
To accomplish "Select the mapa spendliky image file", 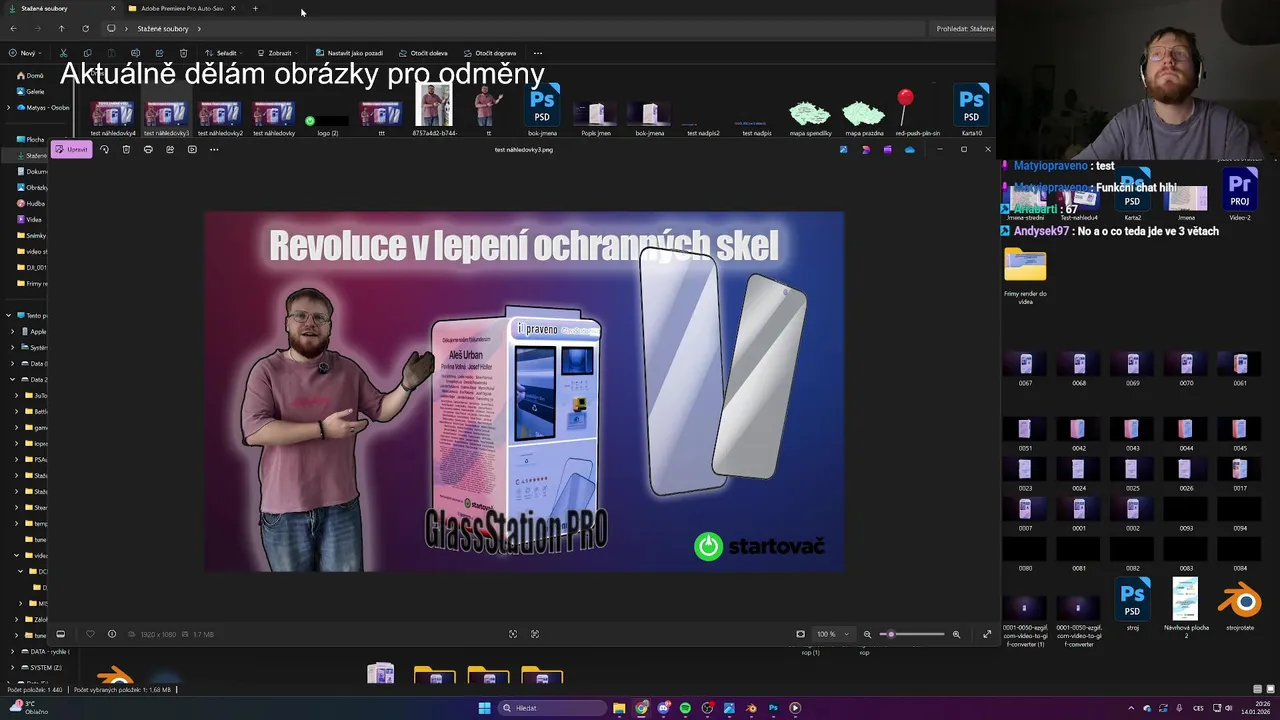I will point(810,117).
